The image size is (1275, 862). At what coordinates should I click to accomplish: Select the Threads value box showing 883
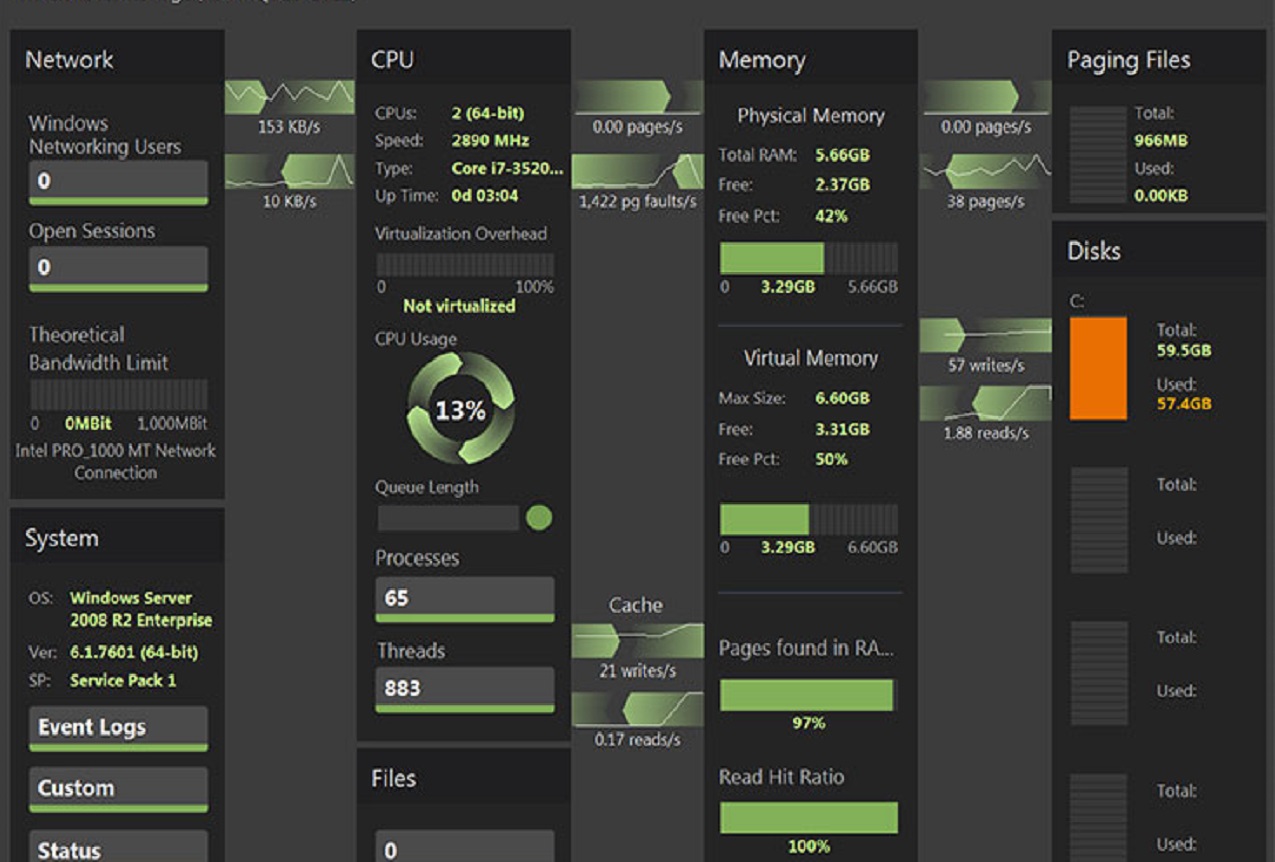point(465,690)
